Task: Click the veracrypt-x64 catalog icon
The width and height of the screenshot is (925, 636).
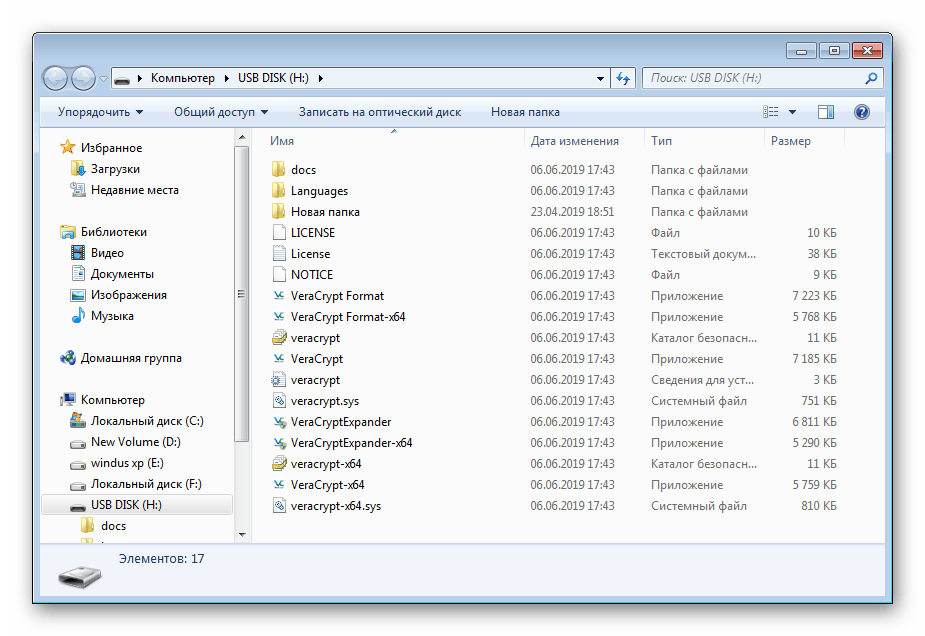Action: 279,464
